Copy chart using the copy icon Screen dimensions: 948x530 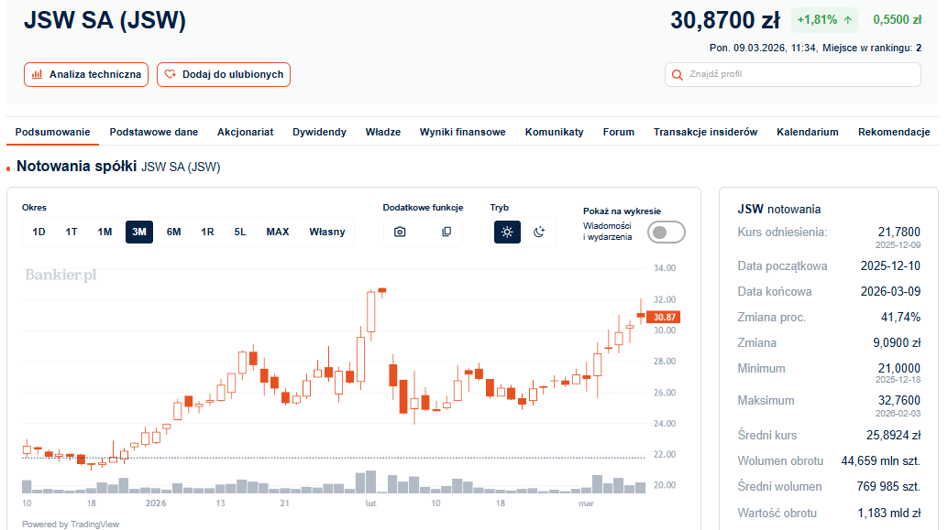(446, 232)
